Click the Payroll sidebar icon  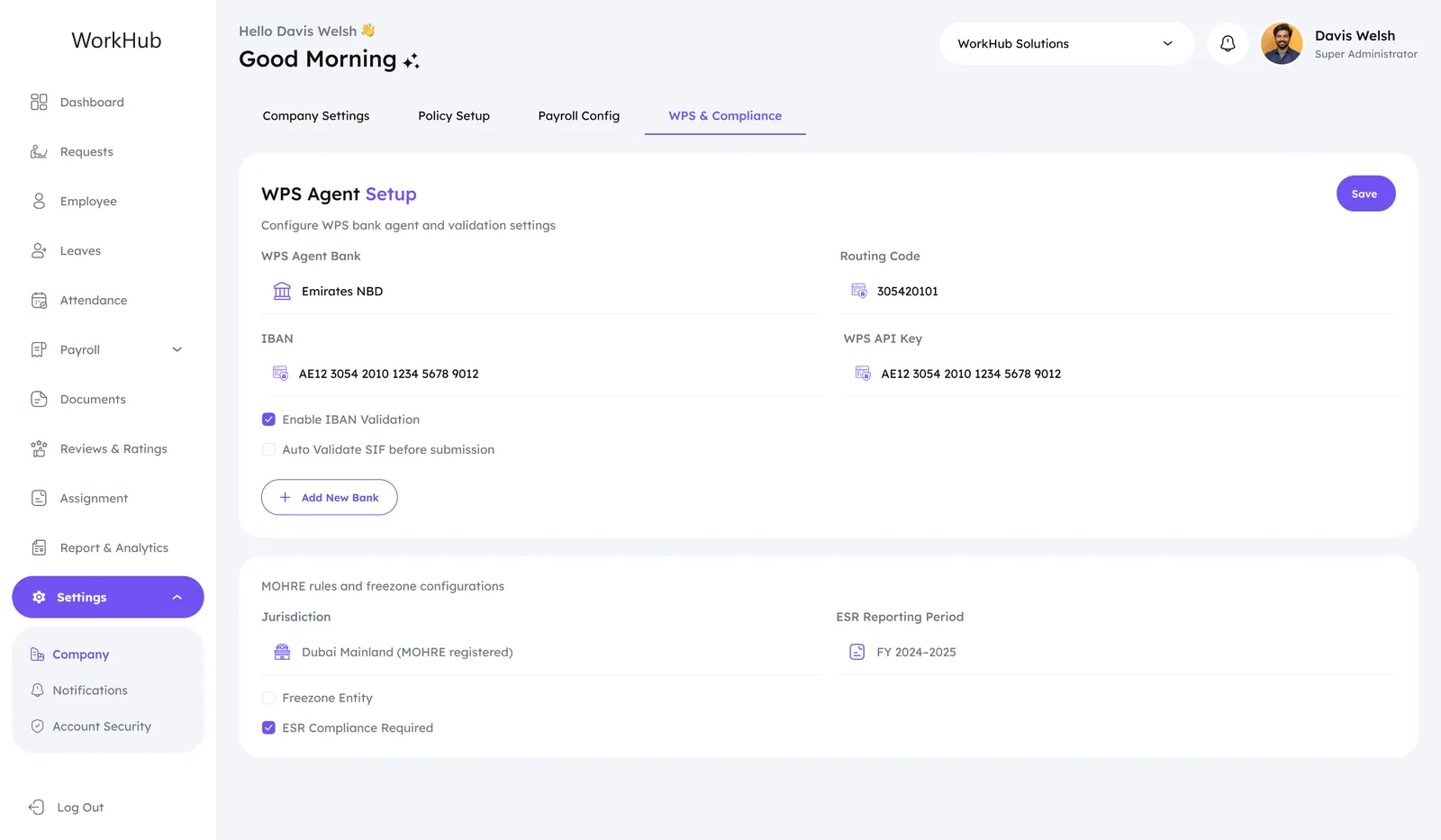click(x=39, y=349)
